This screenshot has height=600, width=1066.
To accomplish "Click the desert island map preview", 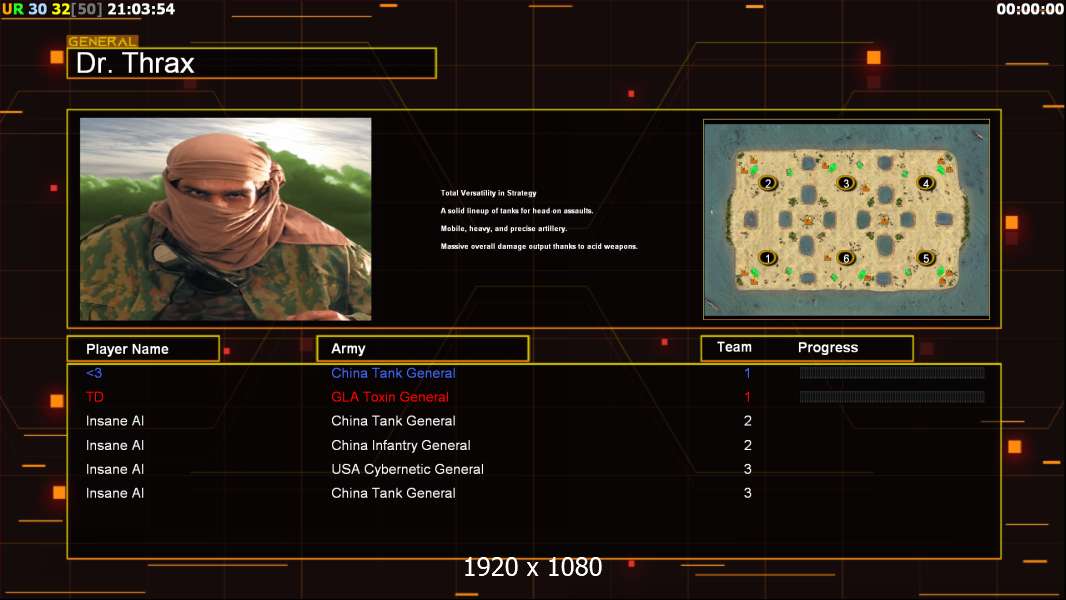I will click(x=846, y=219).
